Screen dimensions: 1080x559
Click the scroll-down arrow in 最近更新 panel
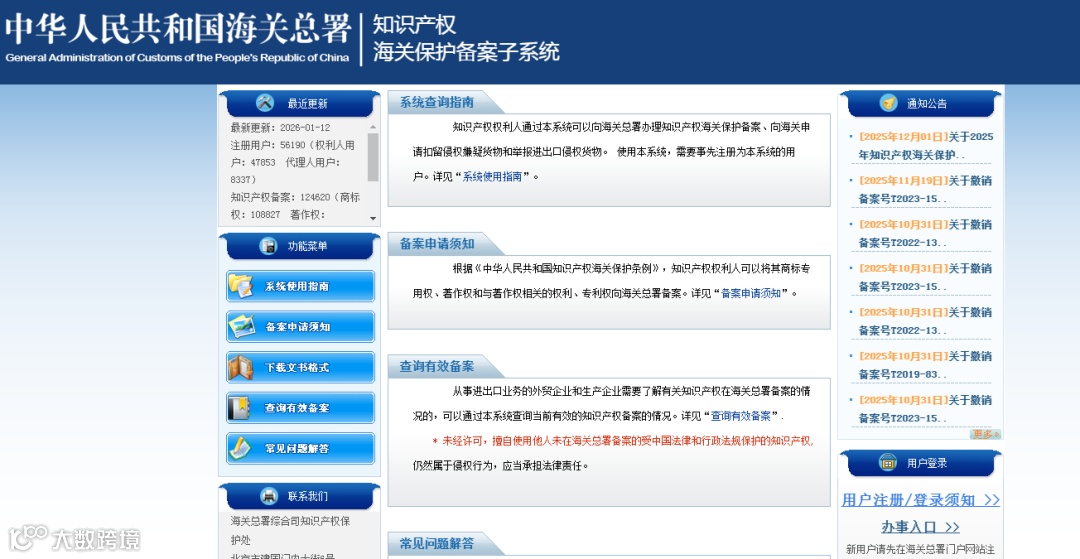pyautogui.click(x=373, y=218)
